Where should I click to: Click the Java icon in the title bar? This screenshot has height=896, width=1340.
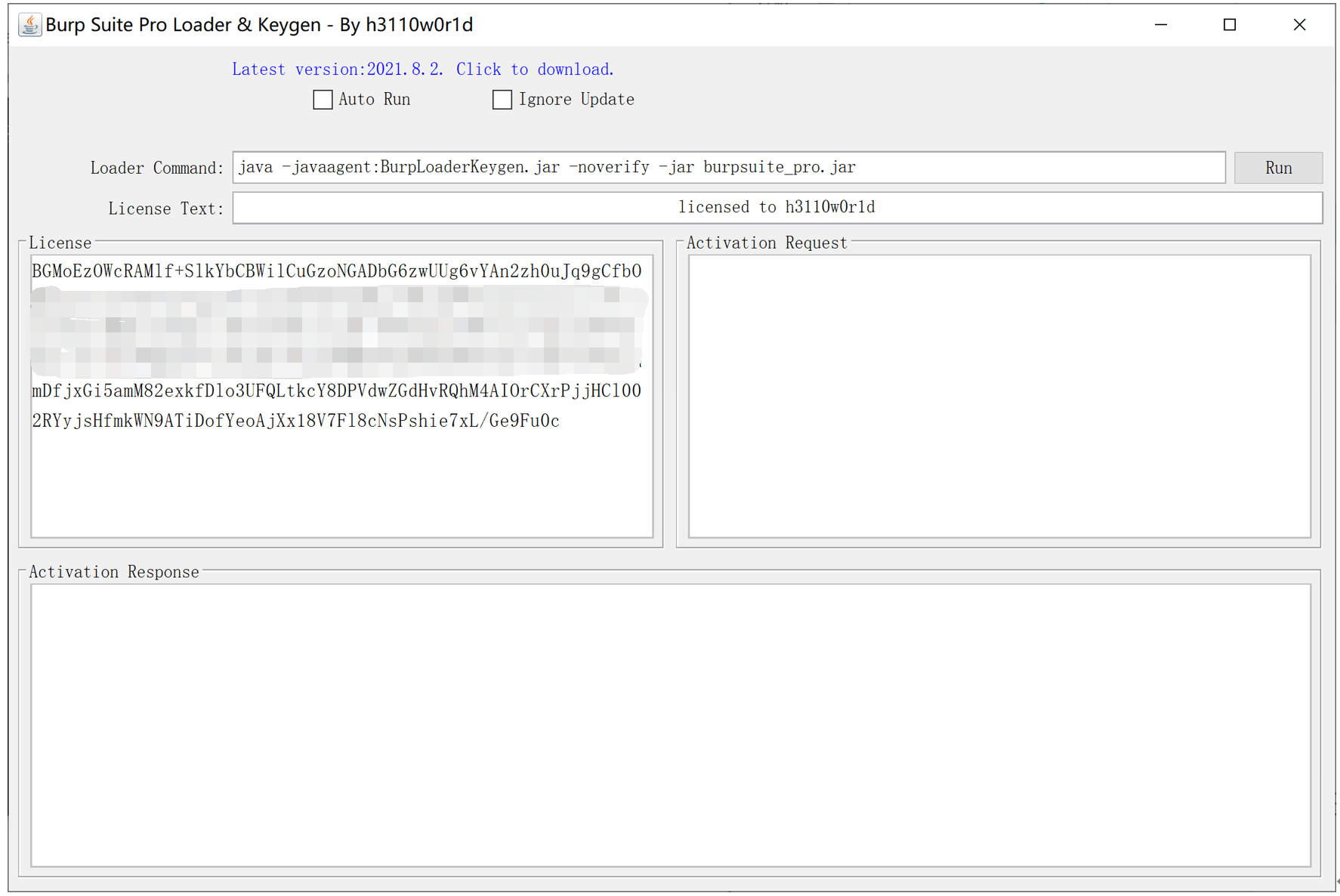click(29, 25)
